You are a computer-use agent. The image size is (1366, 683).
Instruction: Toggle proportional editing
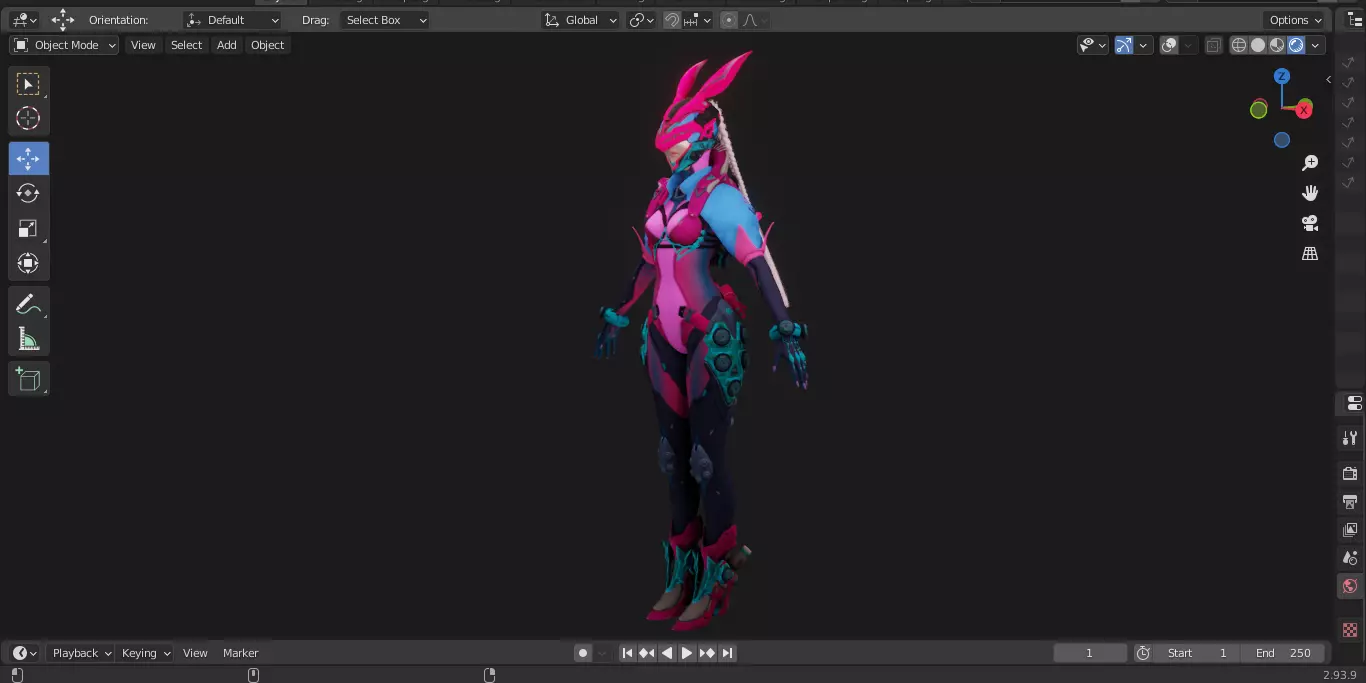[728, 20]
